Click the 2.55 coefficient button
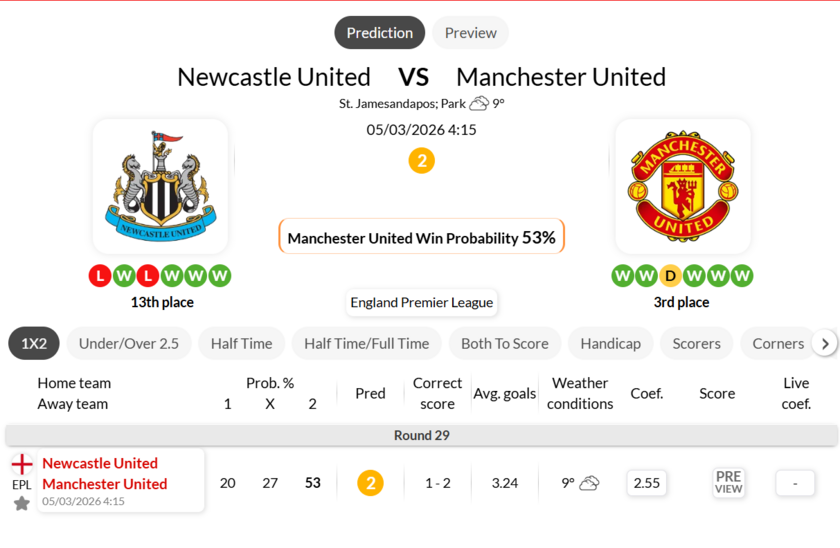The width and height of the screenshot is (840, 548). 647,483
